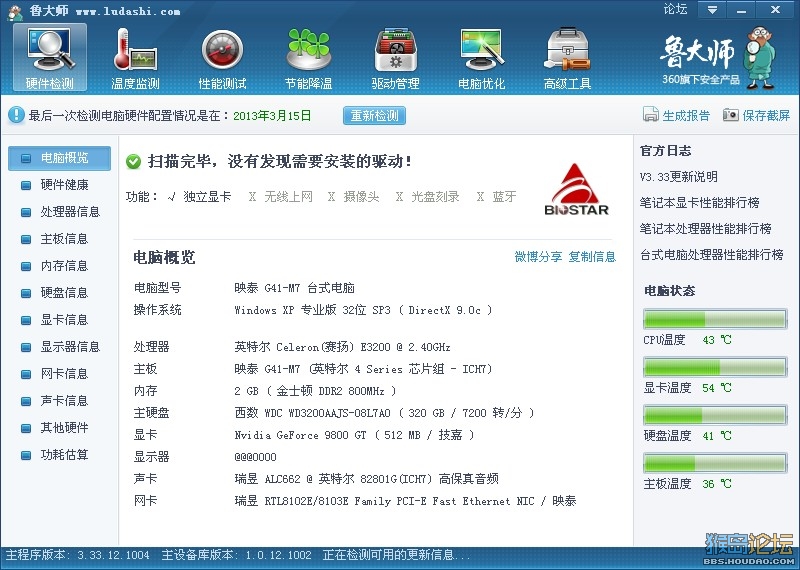800x570 pixels.
Task: Open 台式电脑处理器性能排行榜 link
Action: point(712,255)
